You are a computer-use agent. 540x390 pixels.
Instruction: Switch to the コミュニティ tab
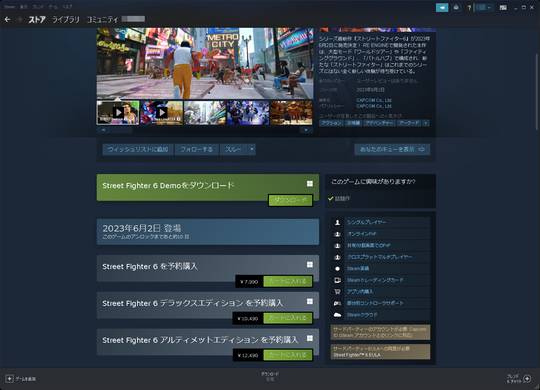point(103,20)
